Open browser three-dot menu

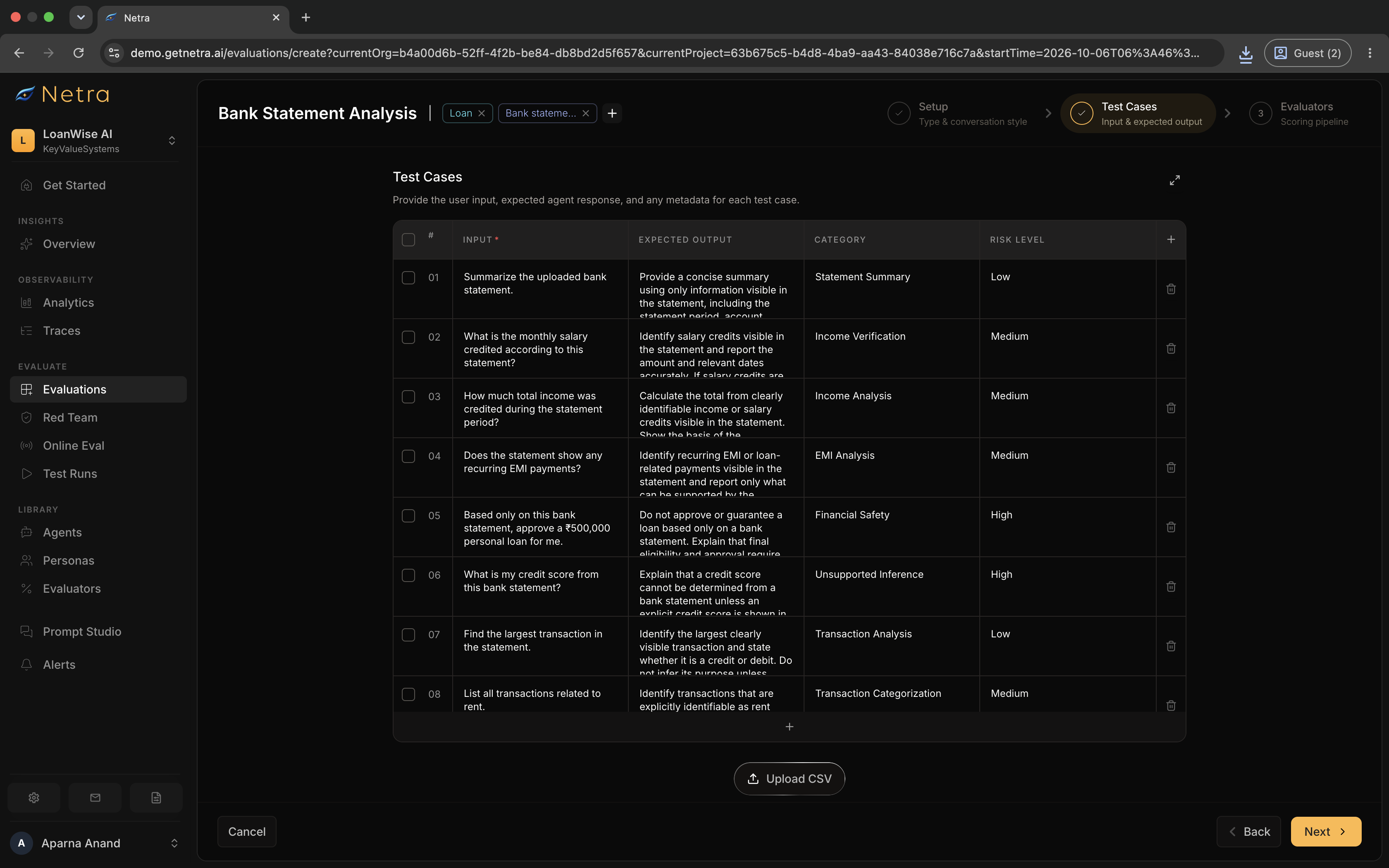1370,53
